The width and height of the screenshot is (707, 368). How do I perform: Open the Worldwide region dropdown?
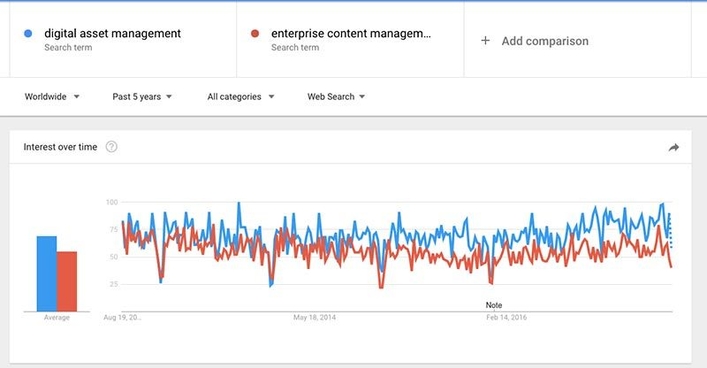(52, 97)
